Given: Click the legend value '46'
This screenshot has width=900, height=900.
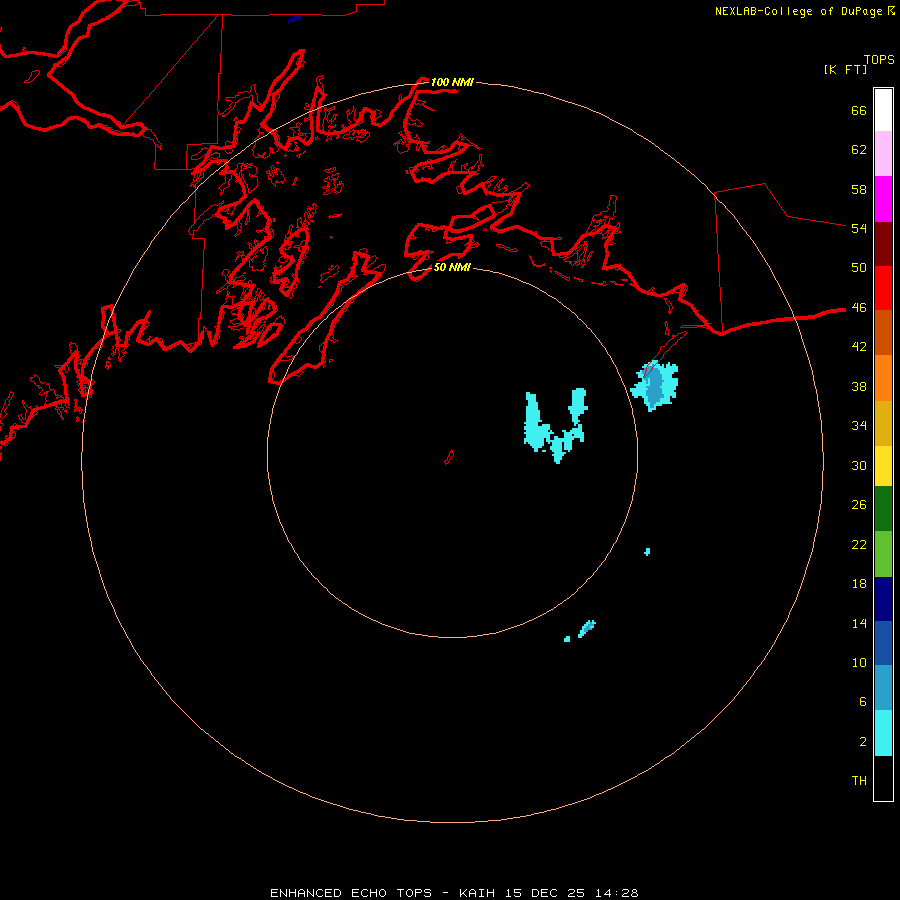Looking at the screenshot, I should click(x=859, y=308).
